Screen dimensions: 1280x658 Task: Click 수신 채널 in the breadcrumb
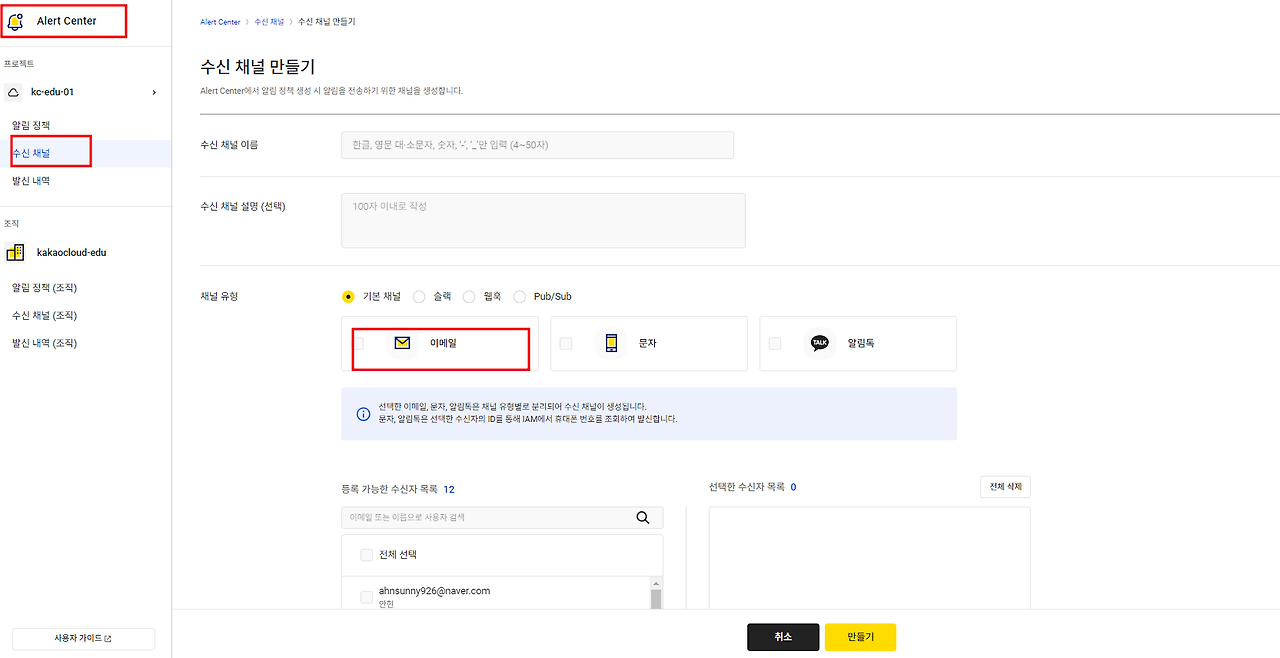pyautogui.click(x=269, y=22)
